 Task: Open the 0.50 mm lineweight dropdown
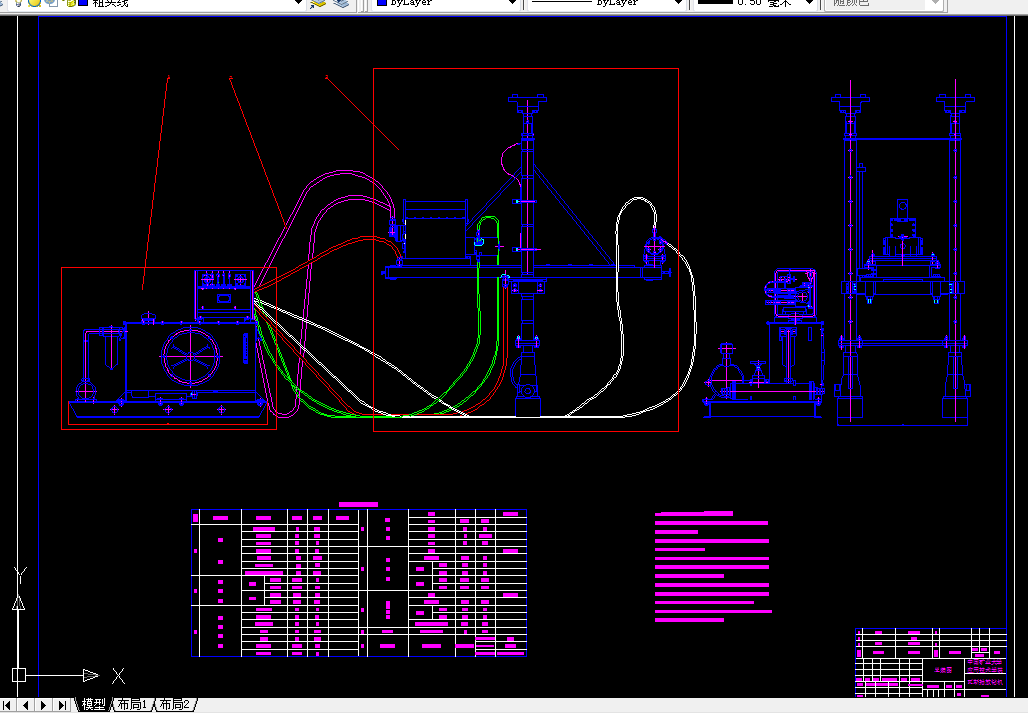pyautogui.click(x=810, y=3)
